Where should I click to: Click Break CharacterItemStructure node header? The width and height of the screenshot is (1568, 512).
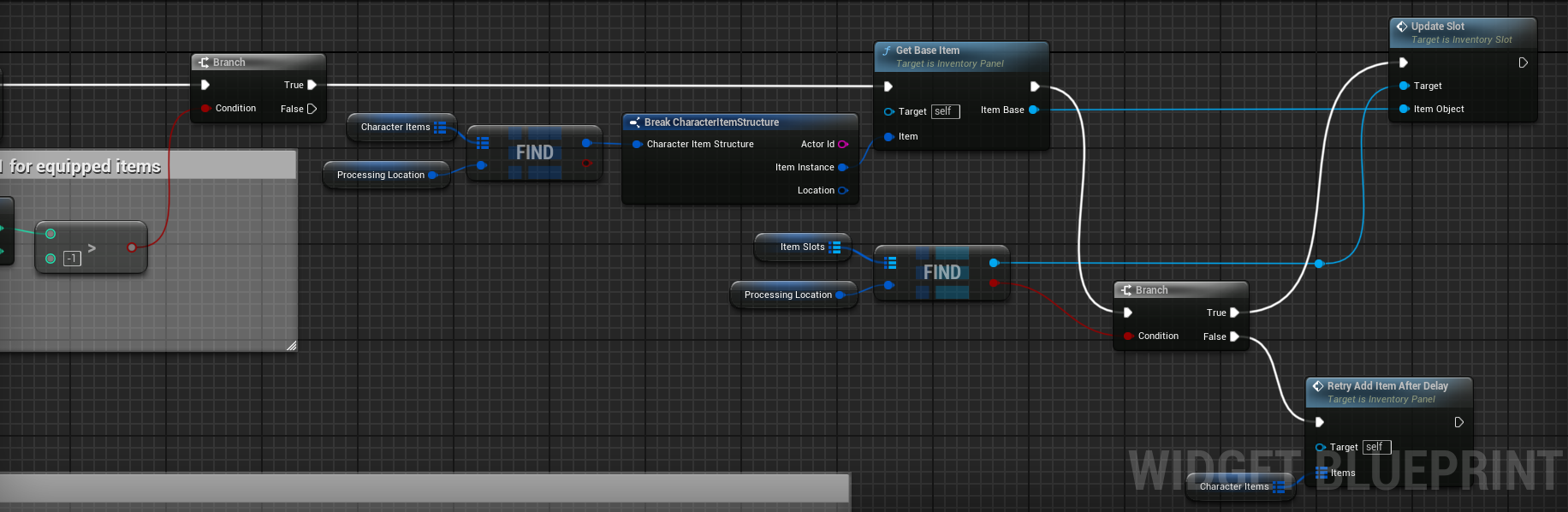739,122
